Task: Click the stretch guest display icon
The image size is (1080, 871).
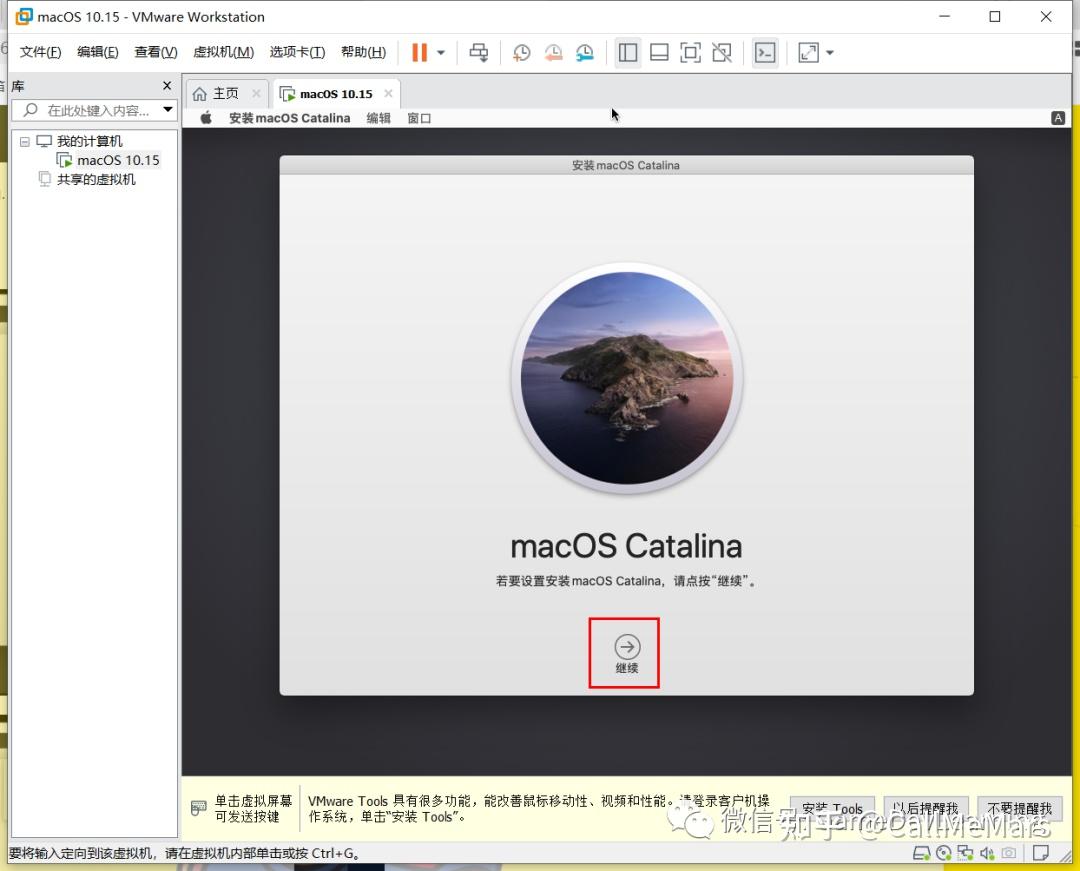Action: click(x=808, y=52)
